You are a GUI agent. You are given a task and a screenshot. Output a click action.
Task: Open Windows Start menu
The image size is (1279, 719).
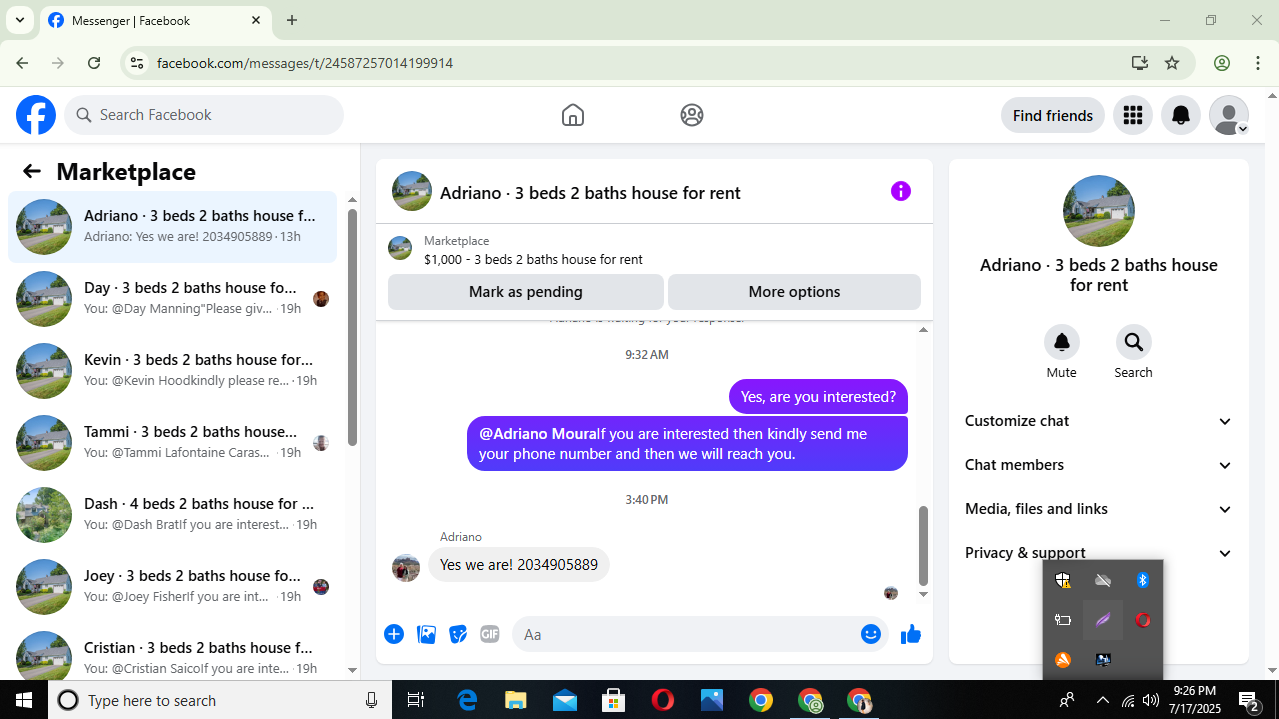(24, 700)
